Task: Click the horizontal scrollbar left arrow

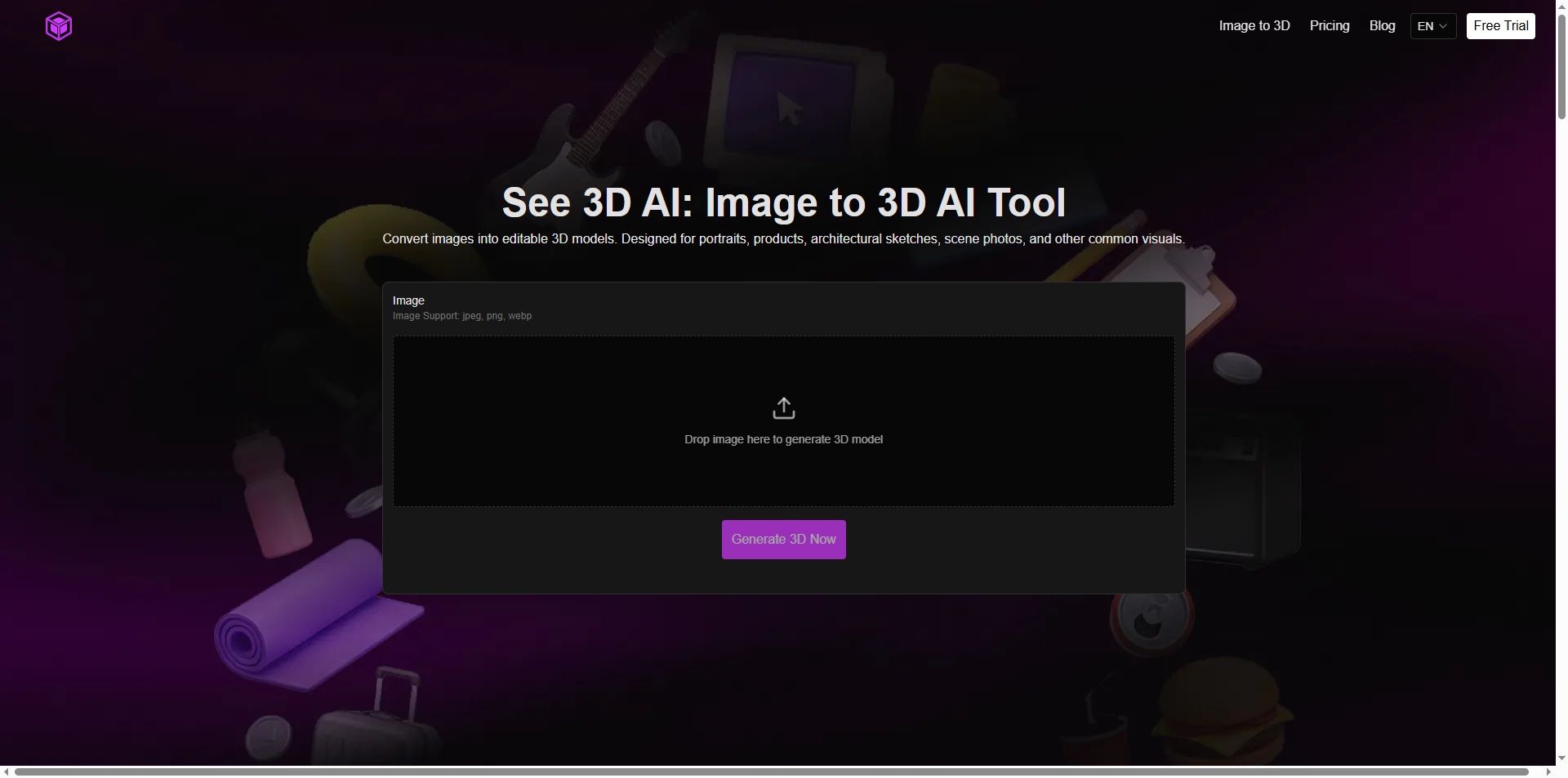Action: point(7,771)
